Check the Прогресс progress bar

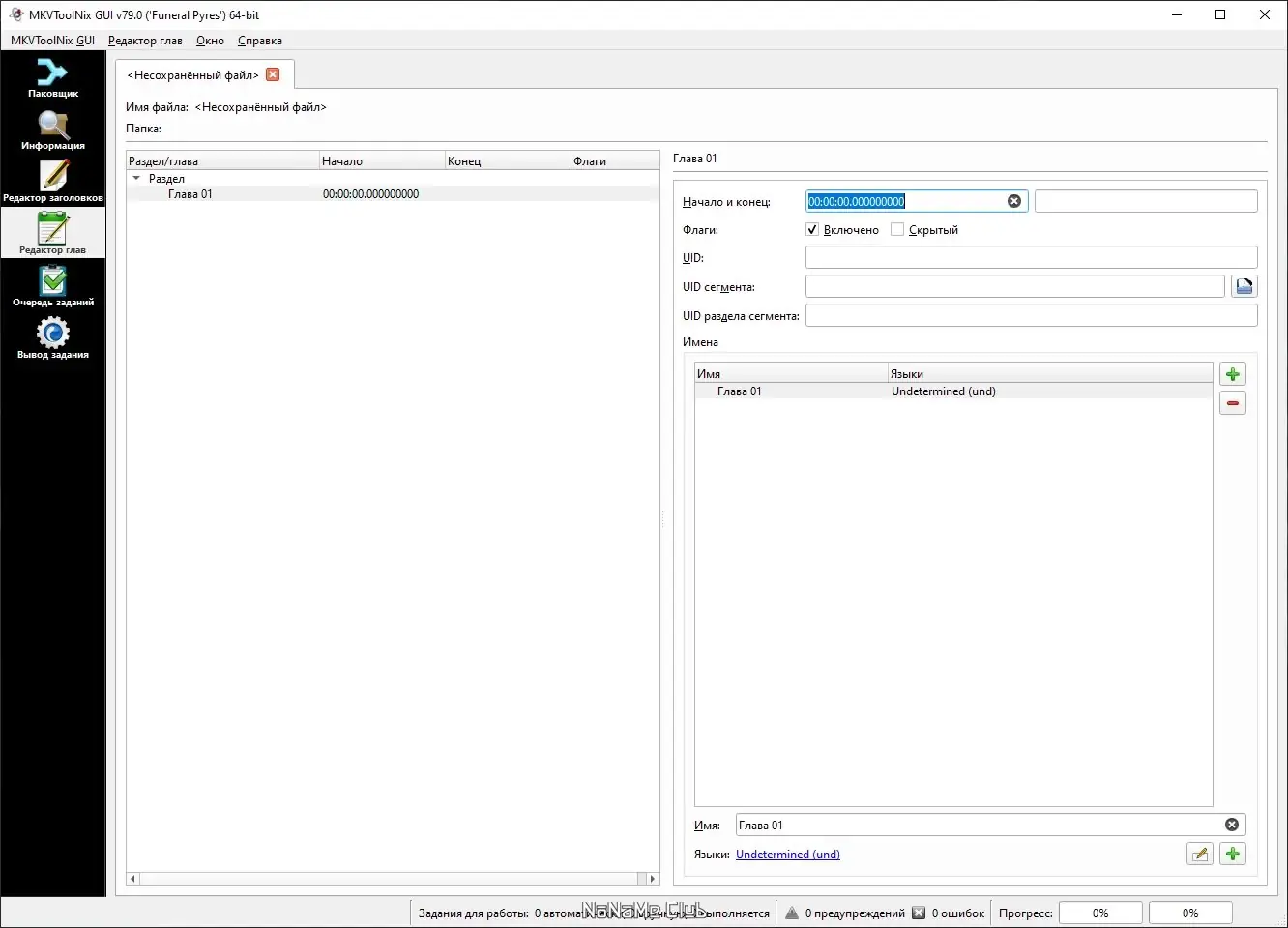(x=1100, y=913)
